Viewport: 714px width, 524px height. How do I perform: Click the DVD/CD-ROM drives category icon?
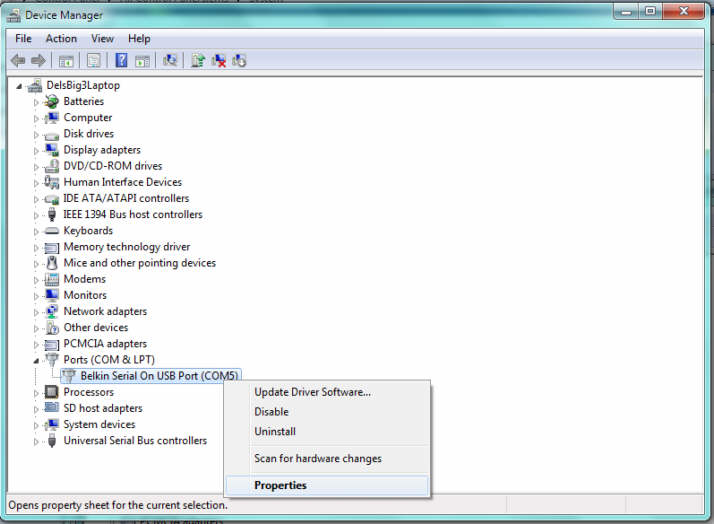(x=51, y=166)
